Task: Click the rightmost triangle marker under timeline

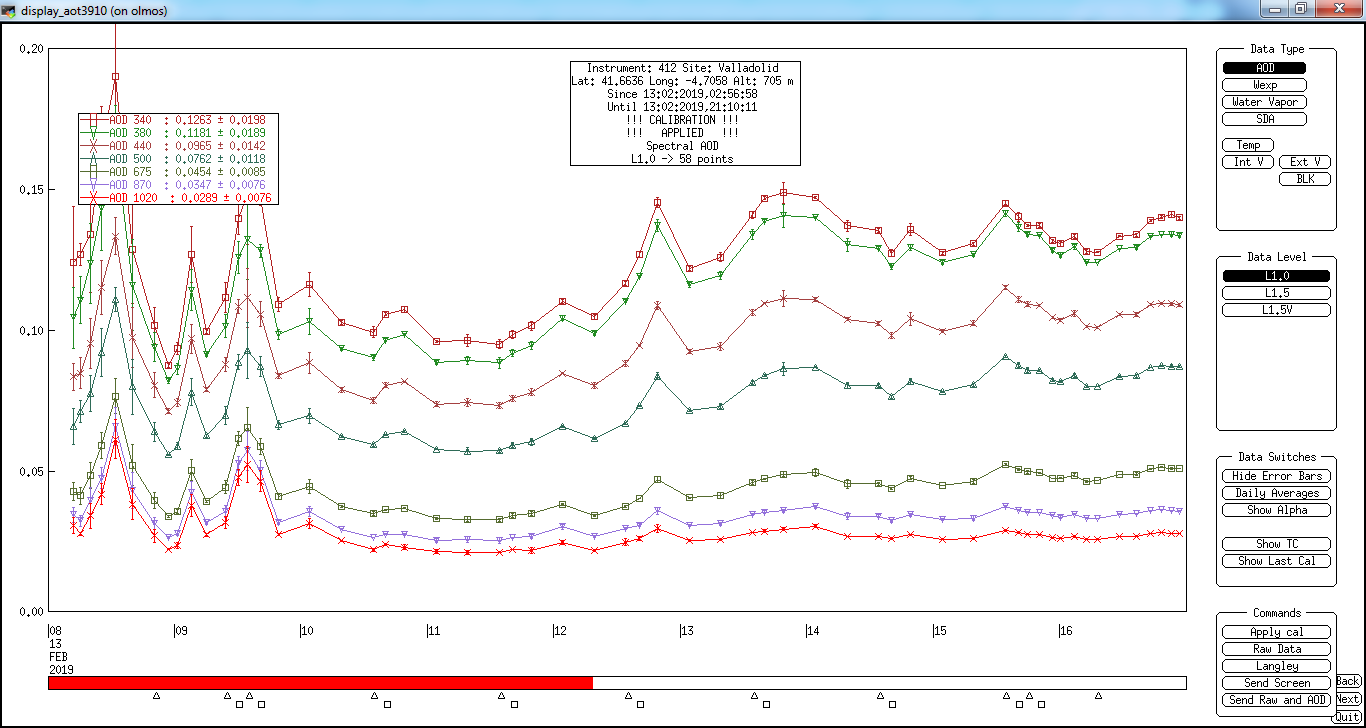Action: [x=1098, y=695]
